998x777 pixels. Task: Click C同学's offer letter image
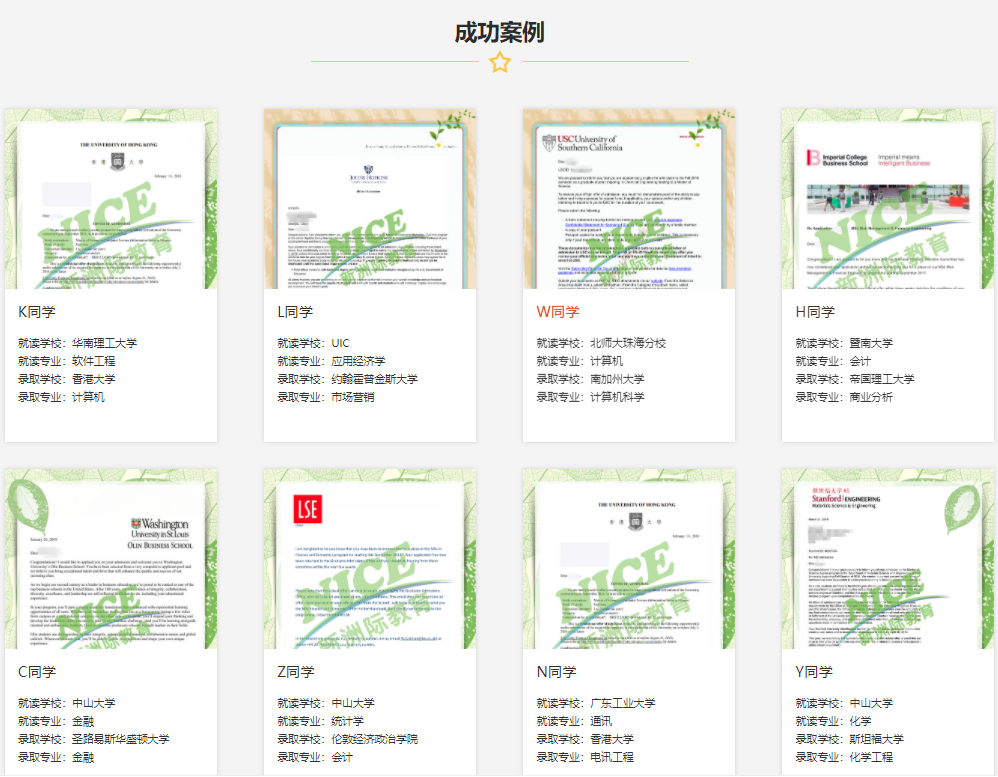point(110,560)
